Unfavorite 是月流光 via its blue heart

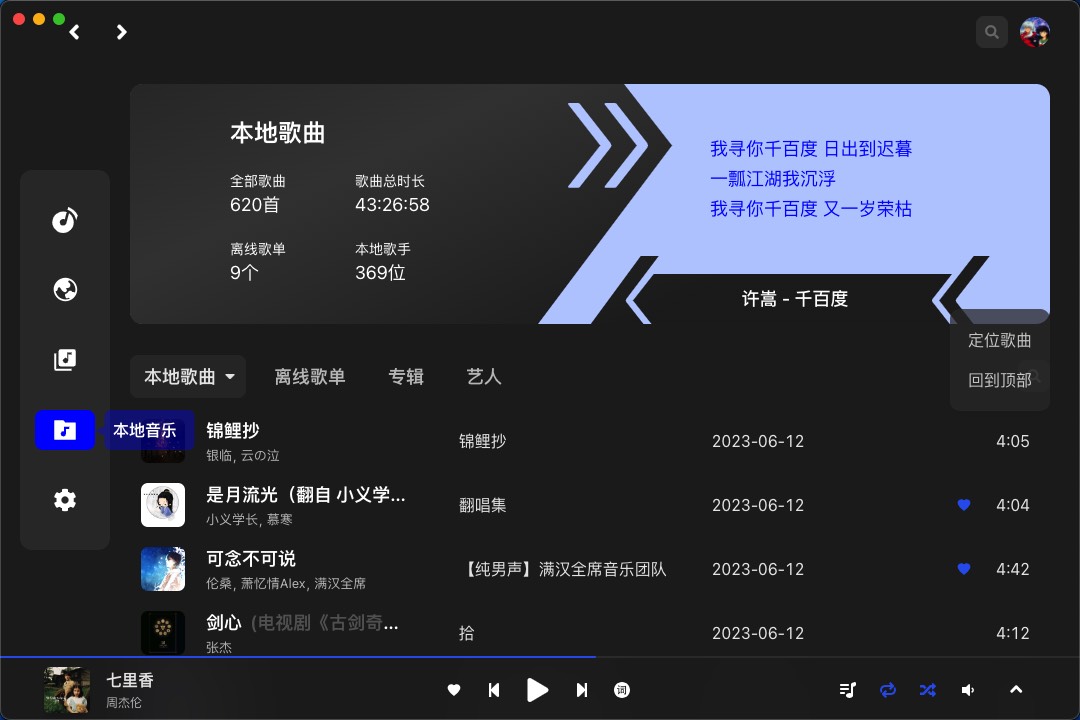pyautogui.click(x=963, y=505)
